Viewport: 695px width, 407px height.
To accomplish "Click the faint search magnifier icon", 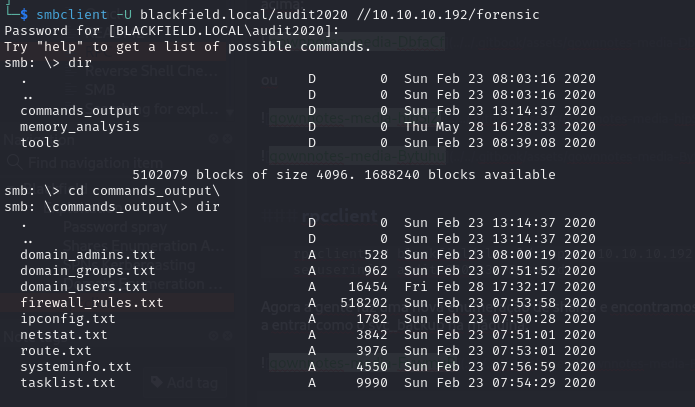I will pyautogui.click(x=14, y=162).
